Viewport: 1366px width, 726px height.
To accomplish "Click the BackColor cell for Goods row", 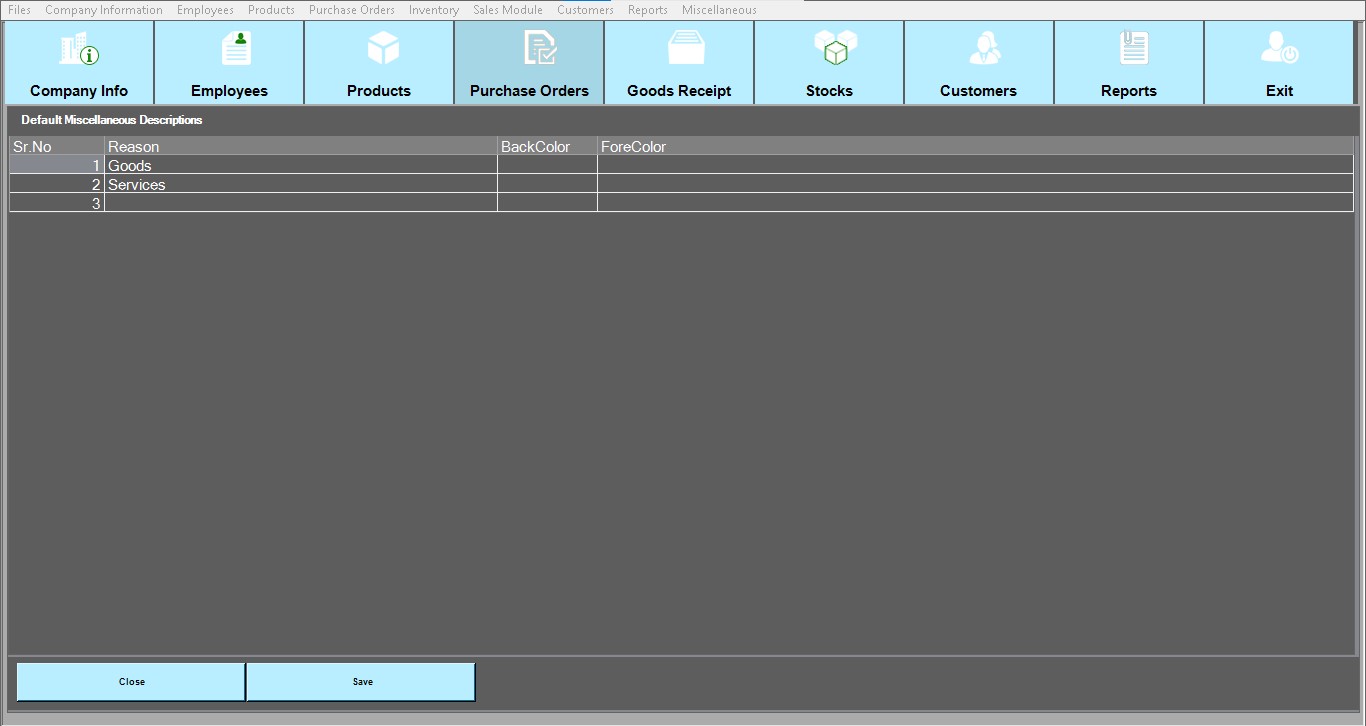I will point(547,166).
